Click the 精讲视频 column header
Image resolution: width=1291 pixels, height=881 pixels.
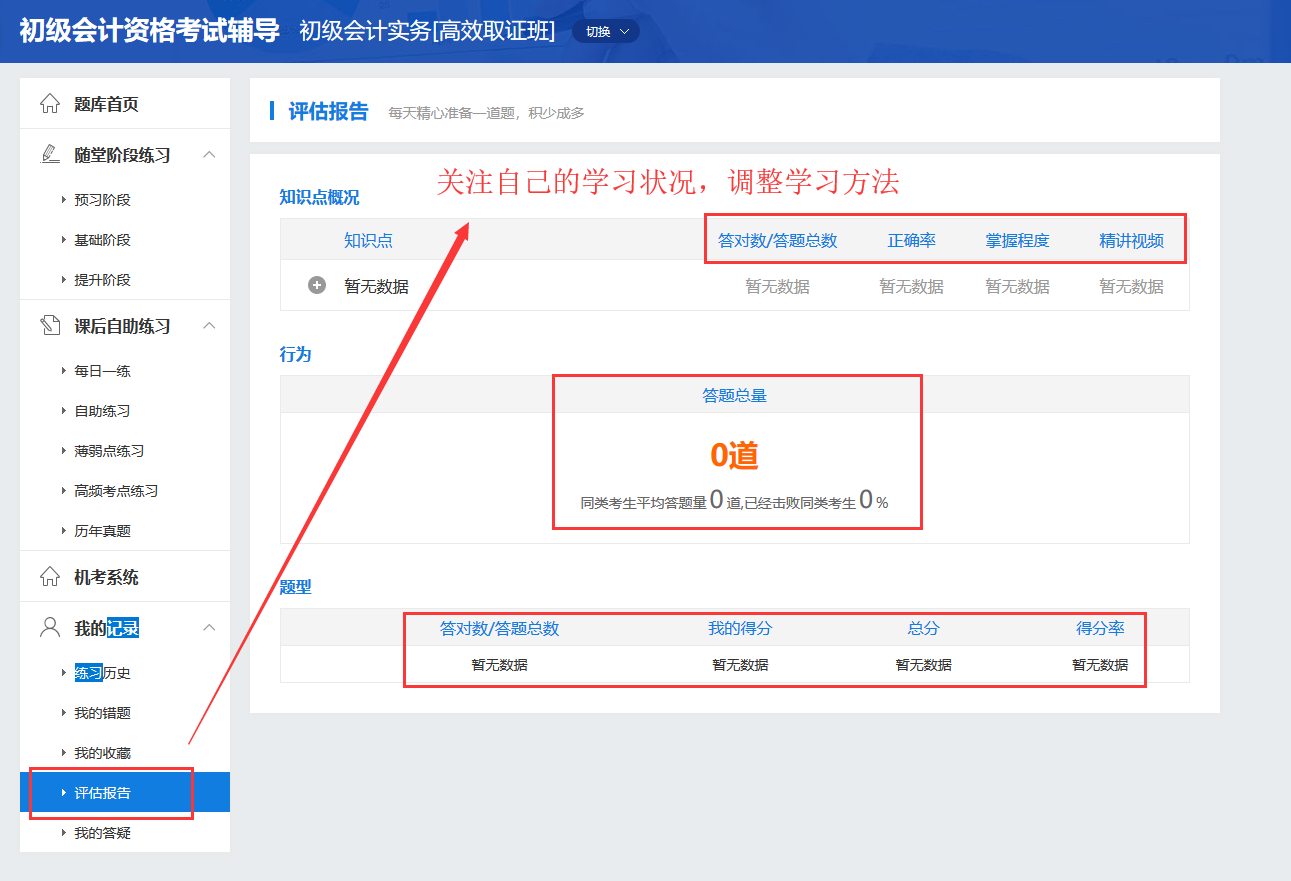pyautogui.click(x=1131, y=241)
